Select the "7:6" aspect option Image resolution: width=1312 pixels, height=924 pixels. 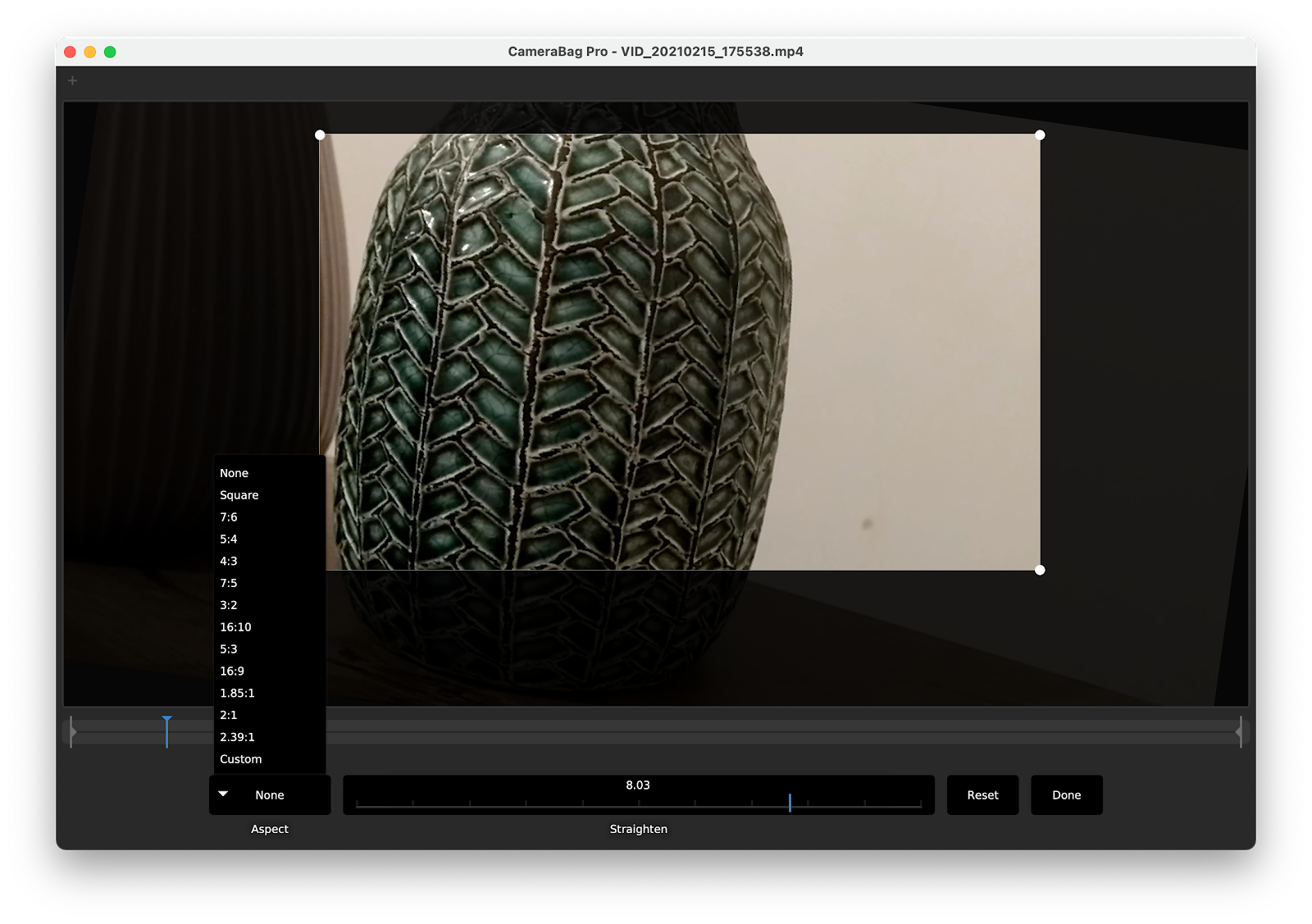click(229, 517)
